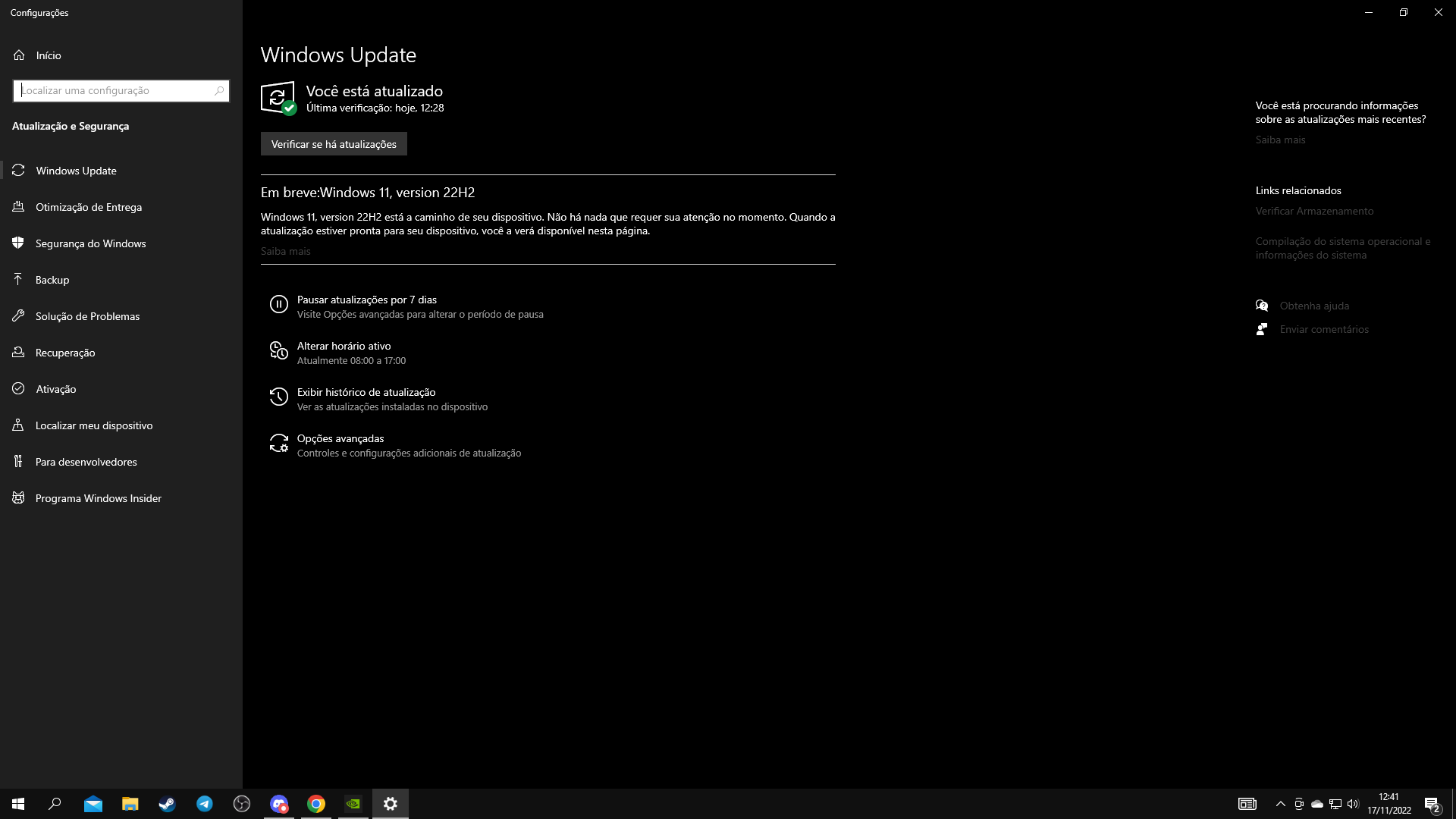
Task: Open Telegram from the taskbar
Action: coord(205,804)
